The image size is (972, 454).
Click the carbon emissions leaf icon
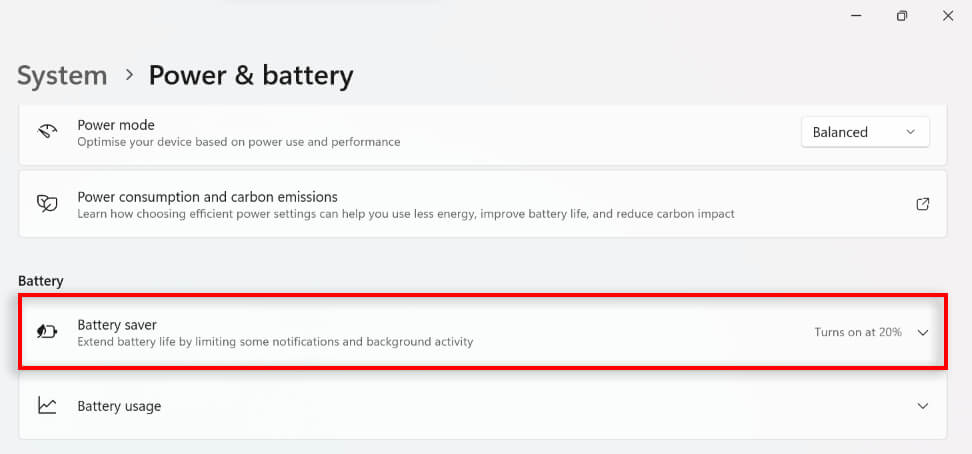point(47,204)
